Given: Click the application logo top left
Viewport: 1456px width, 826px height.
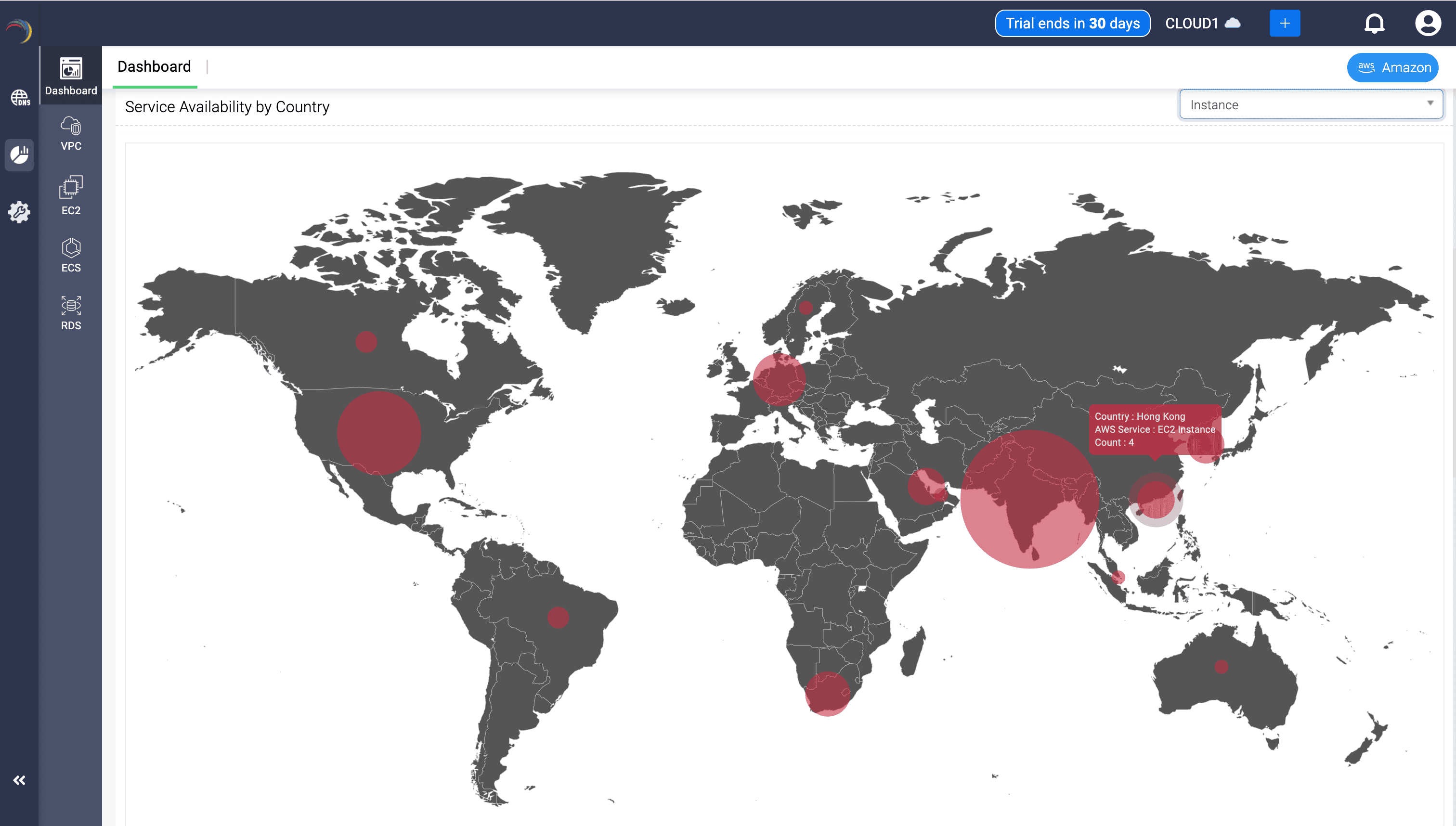Looking at the screenshot, I should click(x=19, y=31).
